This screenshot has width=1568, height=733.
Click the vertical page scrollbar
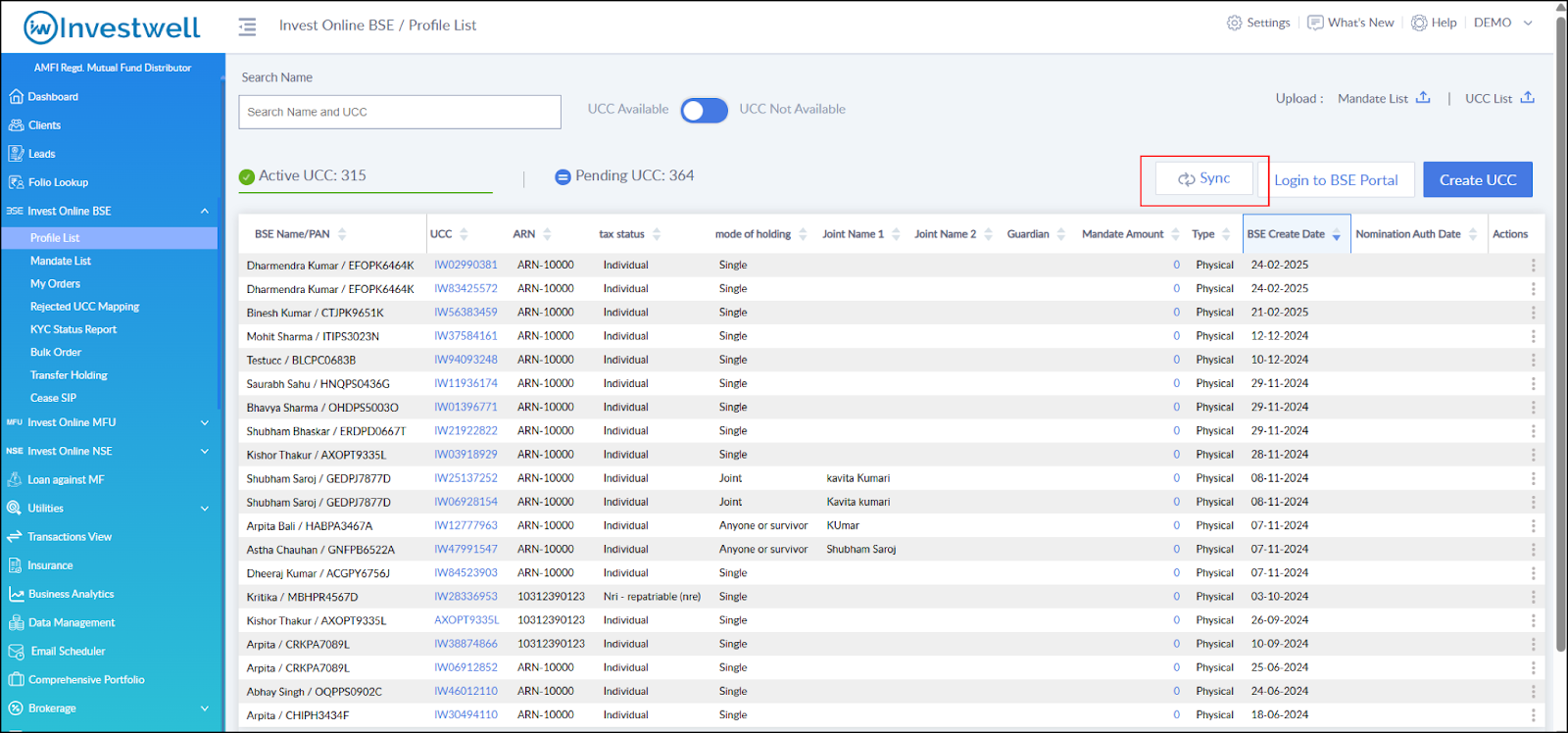pyautogui.click(x=1561, y=333)
